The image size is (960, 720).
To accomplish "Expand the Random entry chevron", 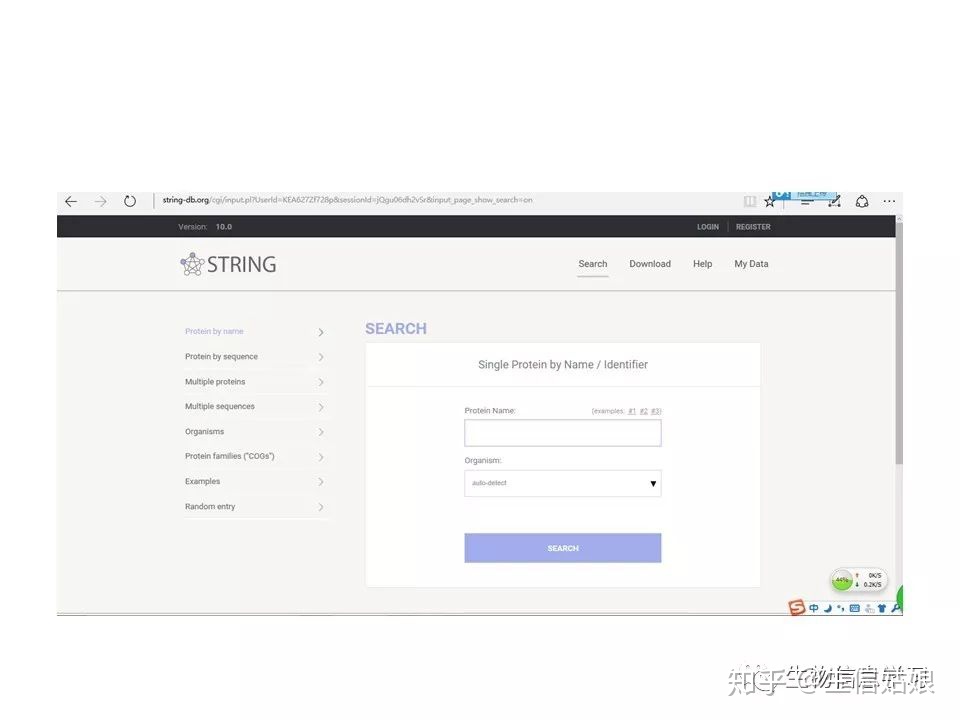I will click(321, 507).
